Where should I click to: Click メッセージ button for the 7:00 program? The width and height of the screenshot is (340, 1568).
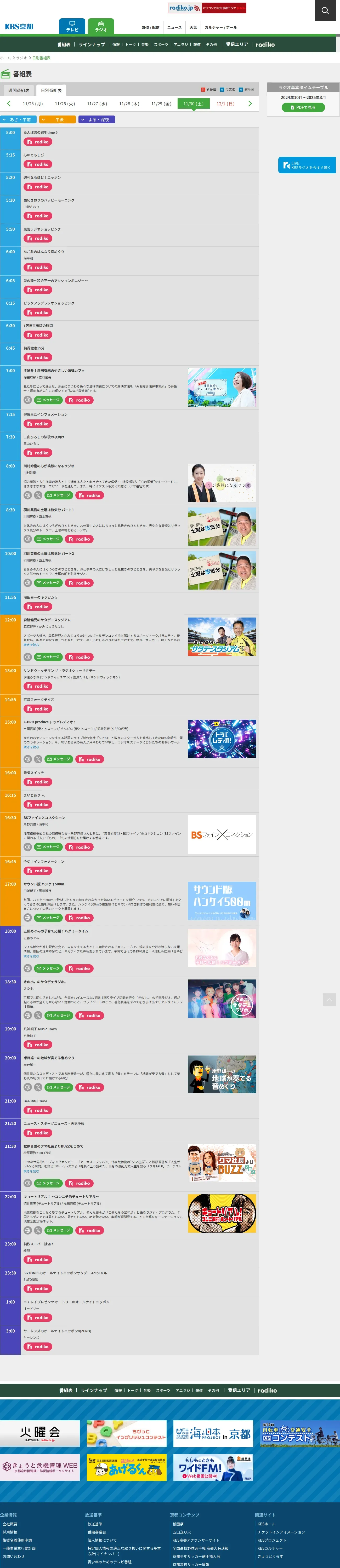coord(48,400)
